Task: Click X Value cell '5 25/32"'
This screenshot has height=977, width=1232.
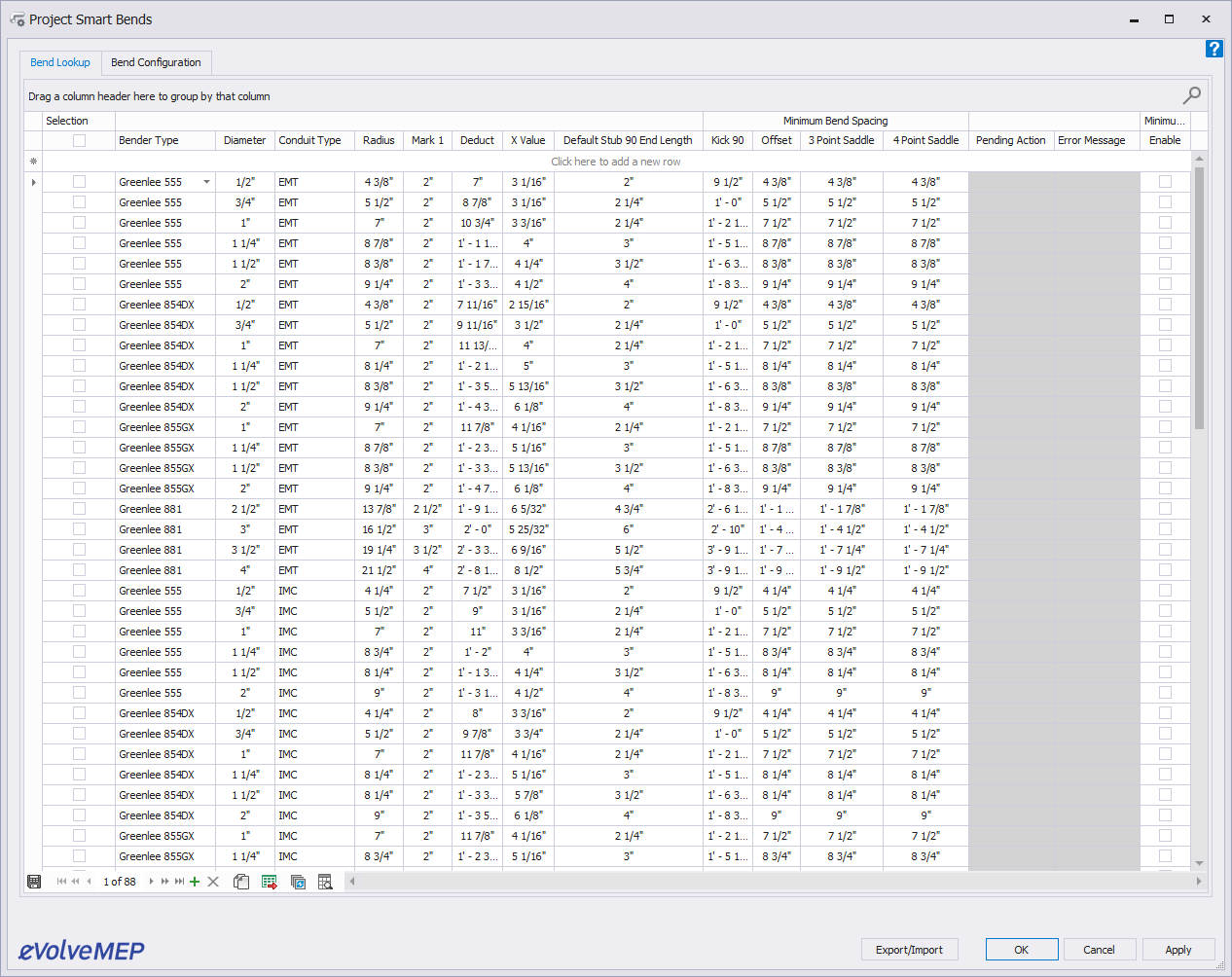Action: pyautogui.click(x=528, y=529)
